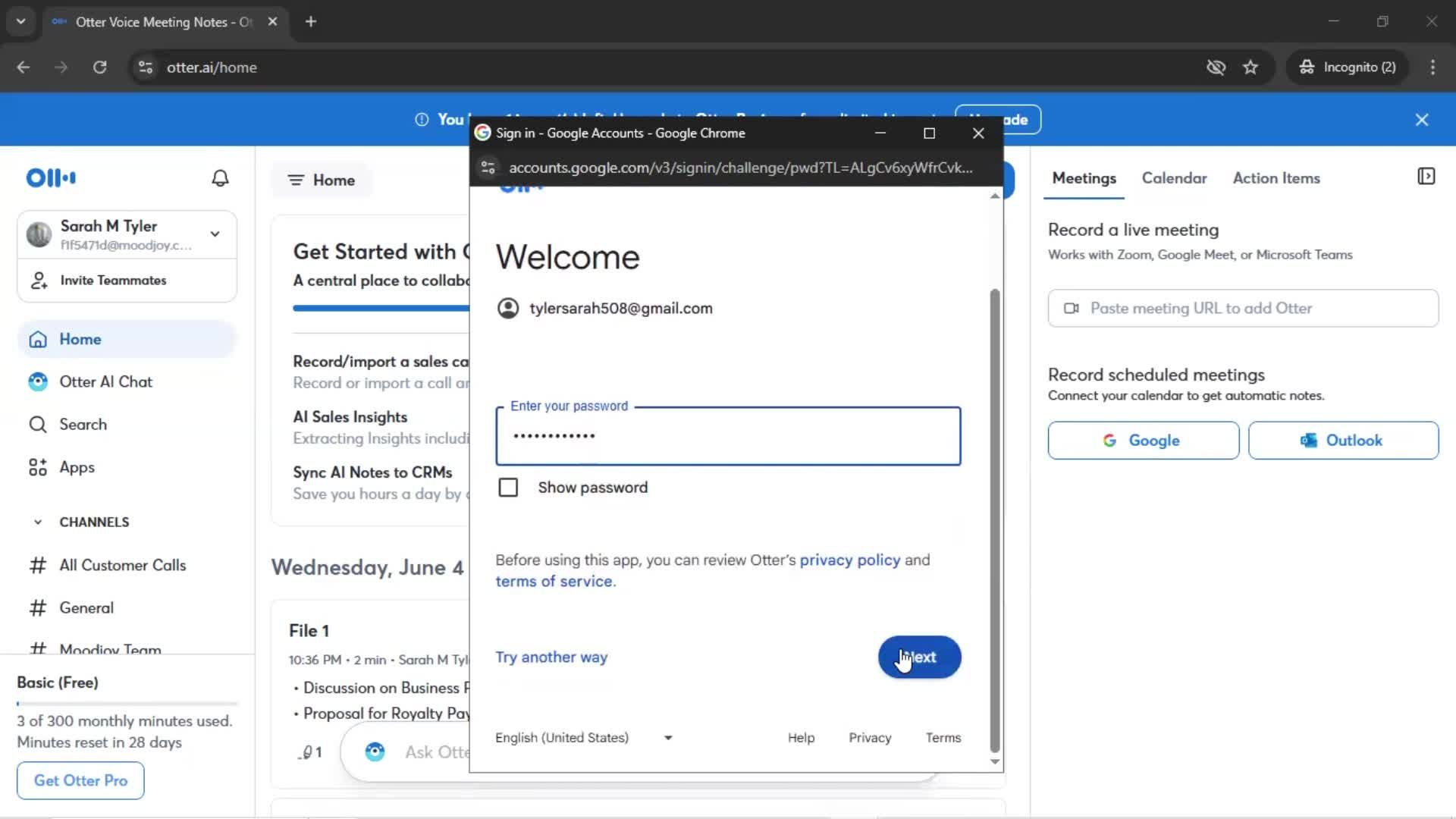The image size is (1456, 819).
Task: Click the Otter logo in the sidebar
Action: (x=51, y=178)
